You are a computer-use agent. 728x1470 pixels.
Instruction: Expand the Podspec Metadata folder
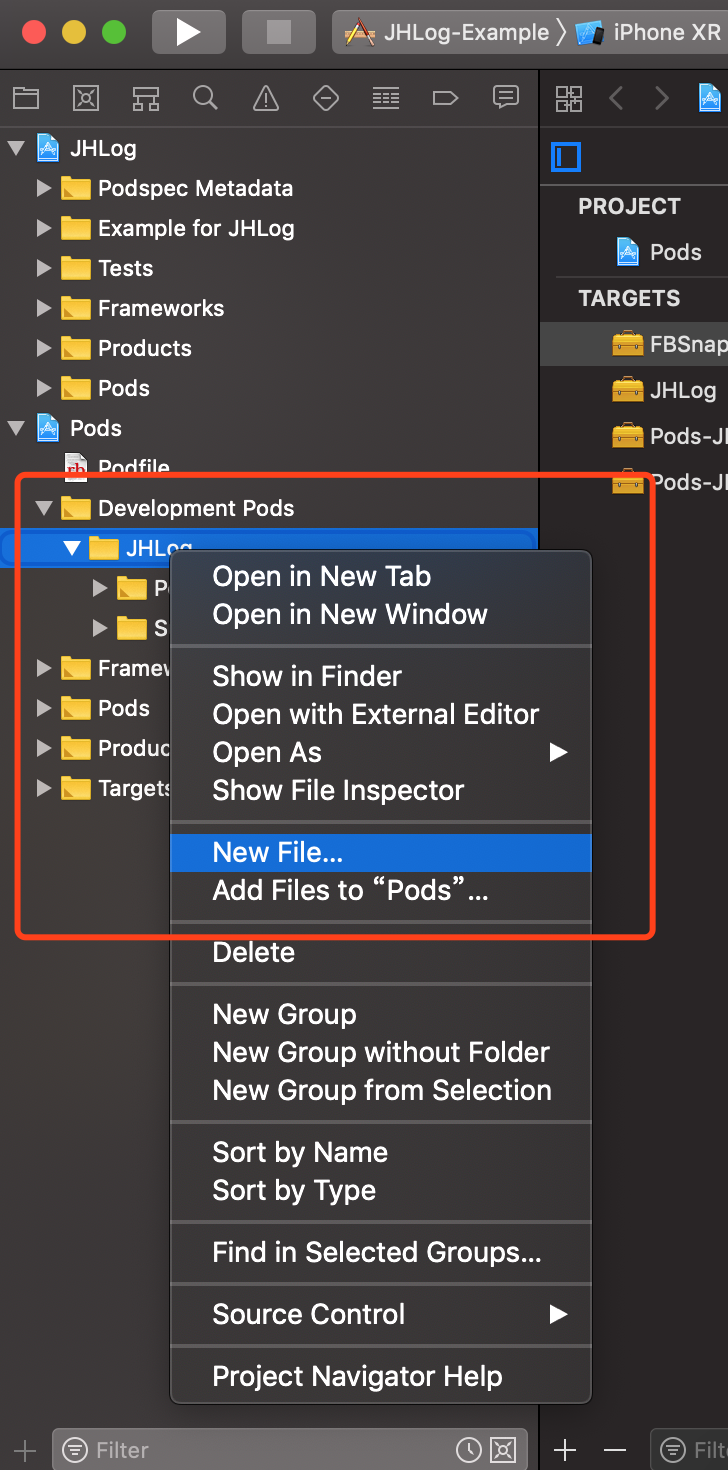(x=43, y=188)
